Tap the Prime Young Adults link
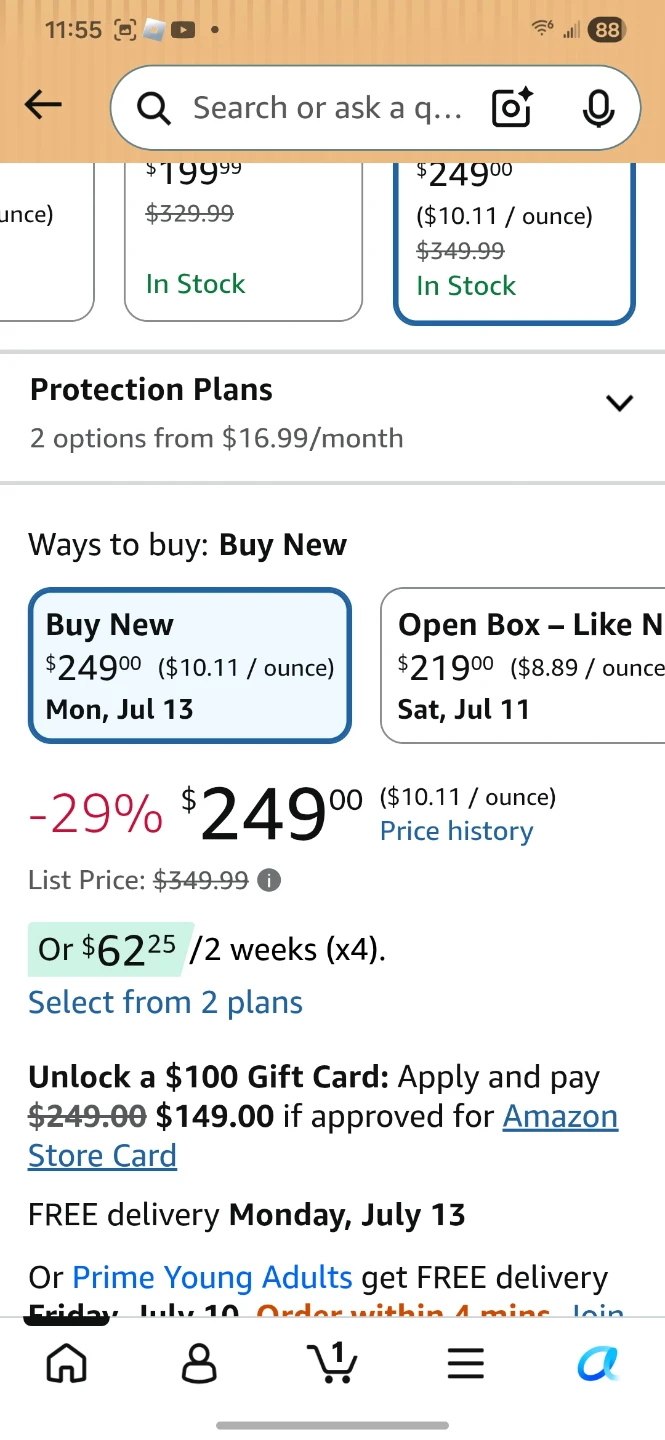Image resolution: width=665 pixels, height=1440 pixels. coord(212,1277)
